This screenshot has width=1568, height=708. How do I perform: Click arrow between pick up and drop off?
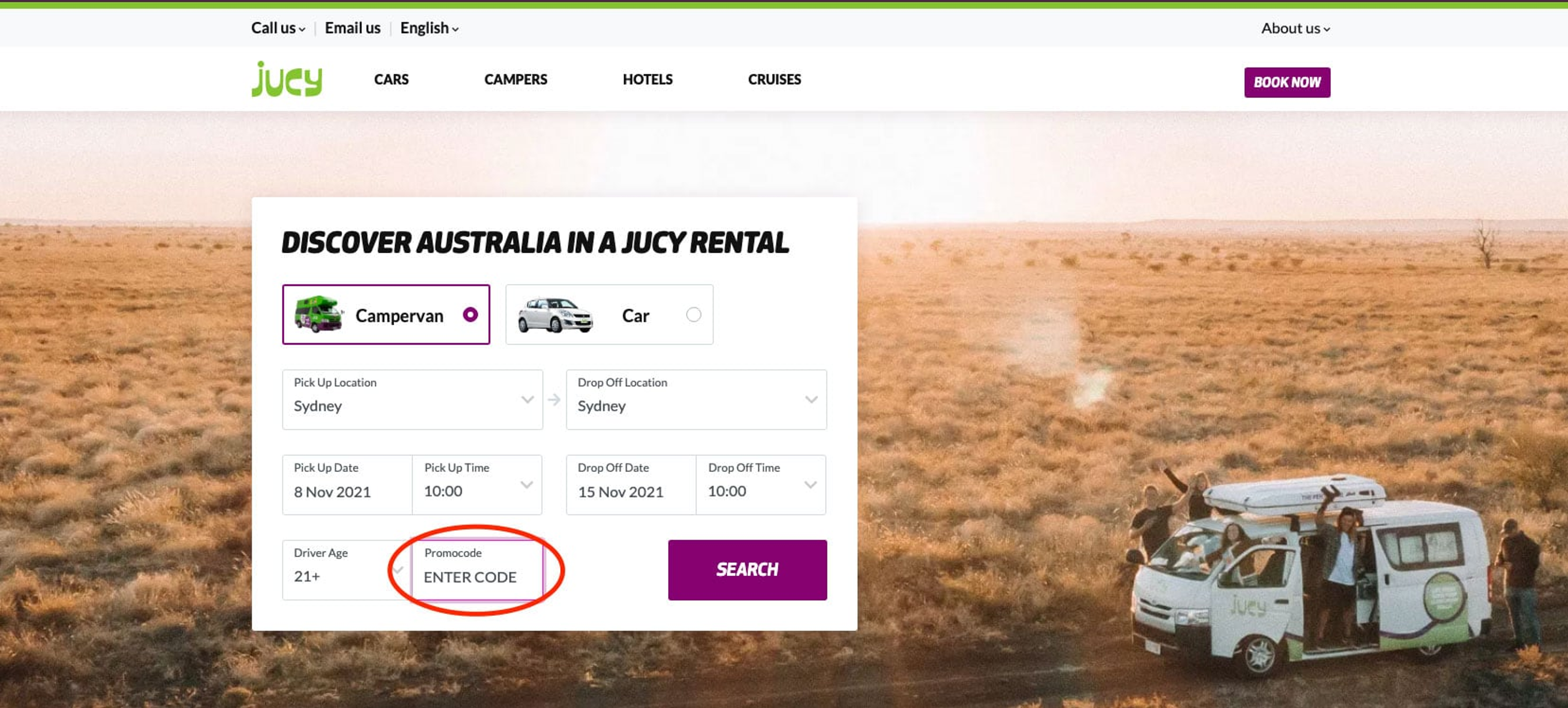coord(554,400)
